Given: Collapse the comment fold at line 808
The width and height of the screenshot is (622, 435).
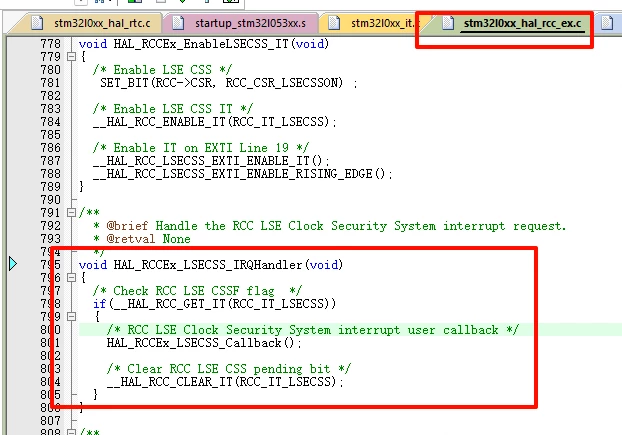Looking at the screenshot, I should point(71,432).
